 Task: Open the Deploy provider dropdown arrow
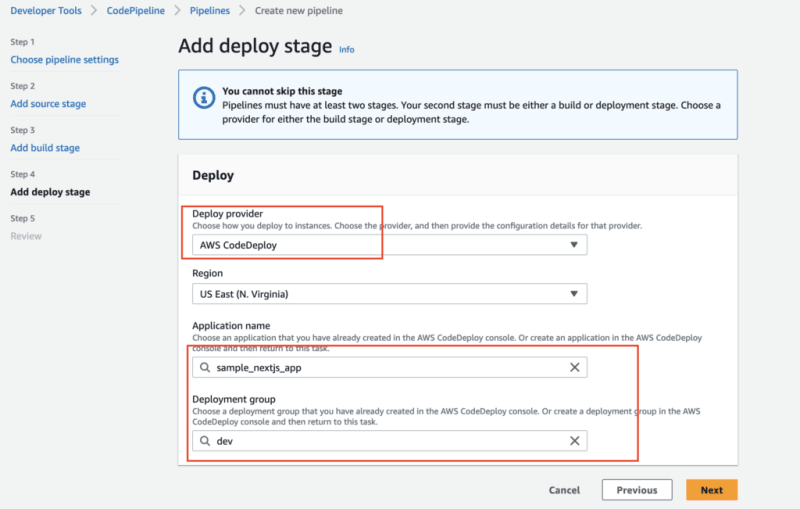pyautogui.click(x=574, y=245)
